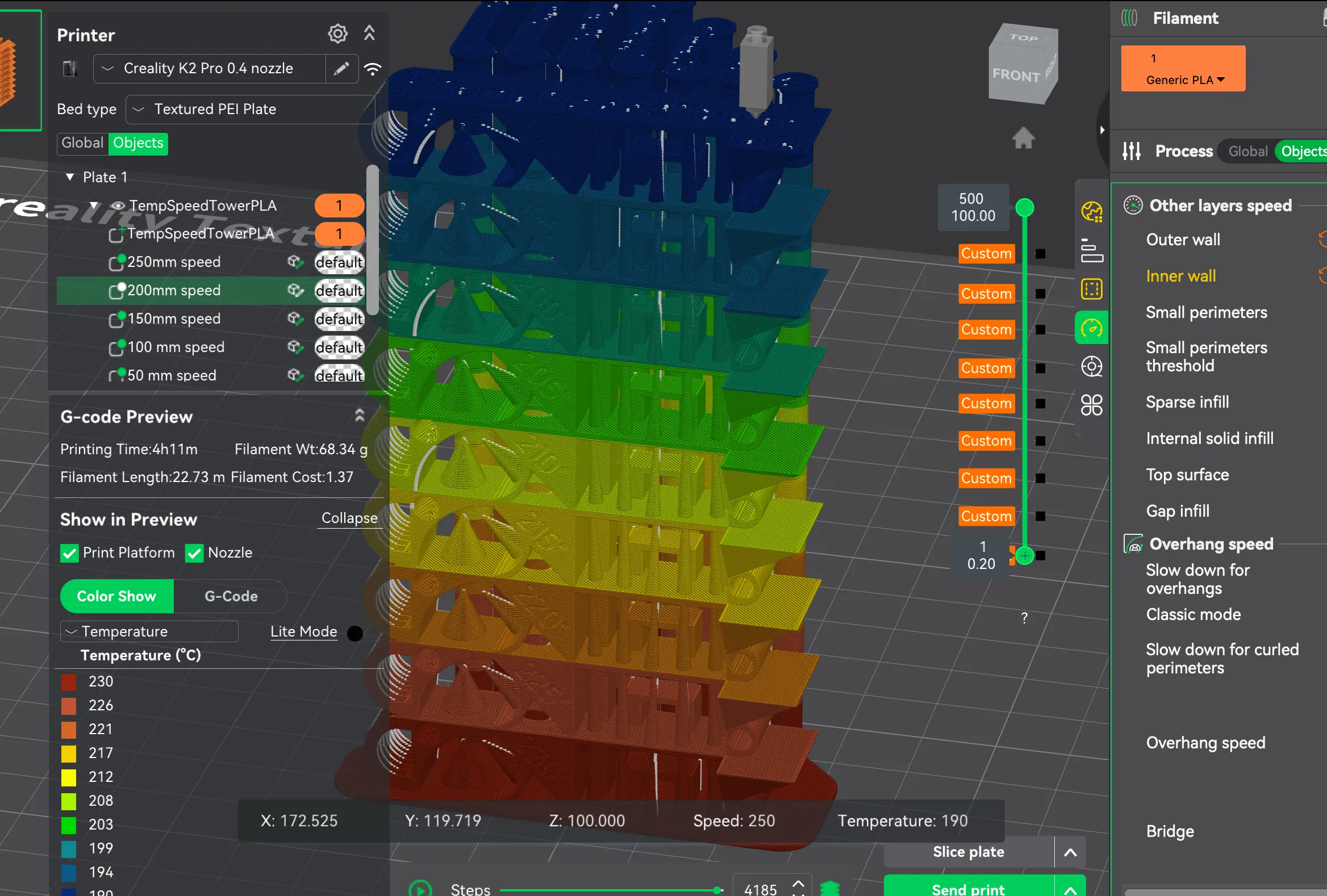Switch to the G-Code tab
Screen dimensions: 1327x896
coord(231,596)
